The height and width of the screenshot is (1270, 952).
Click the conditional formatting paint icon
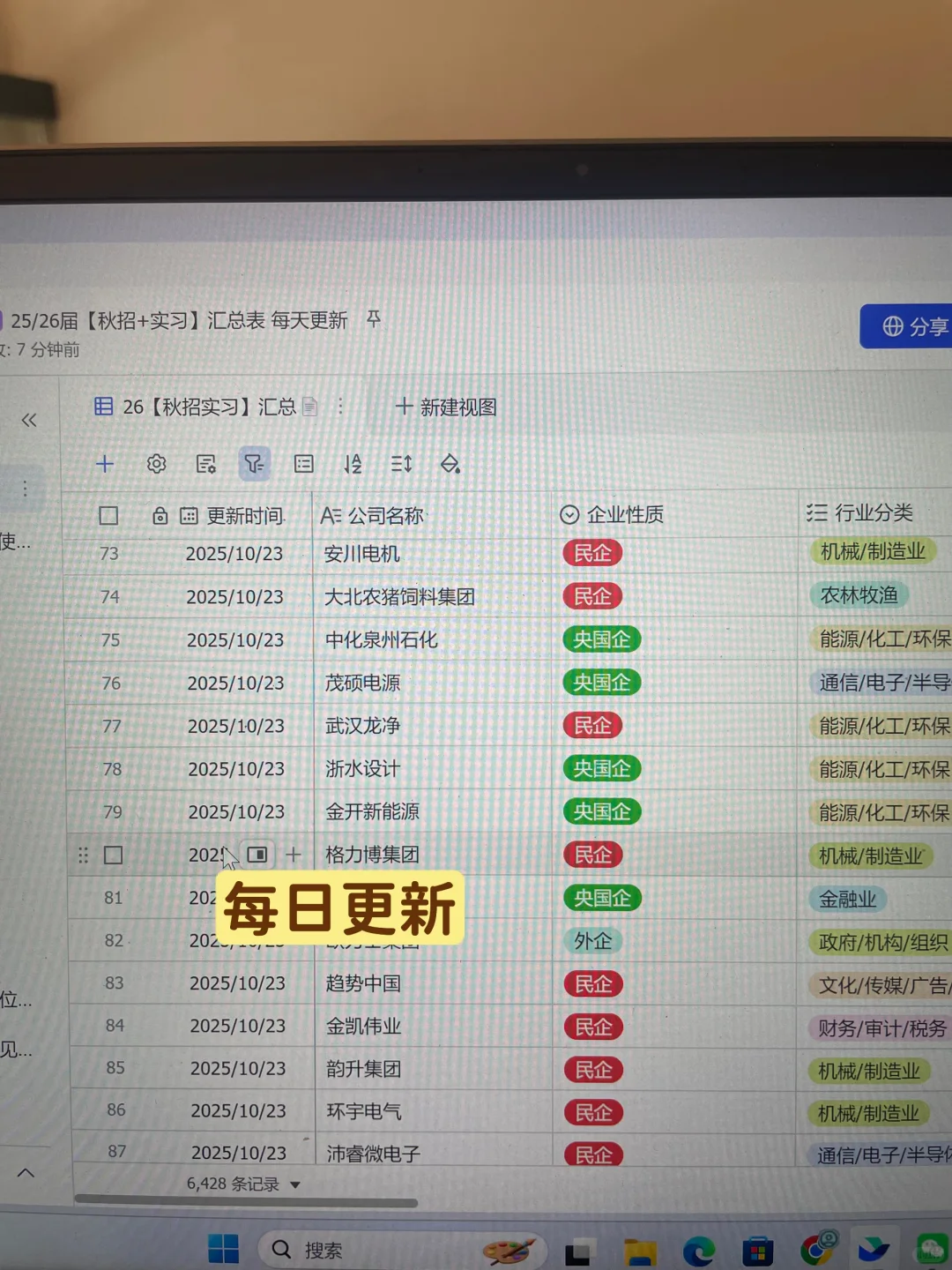point(450,463)
